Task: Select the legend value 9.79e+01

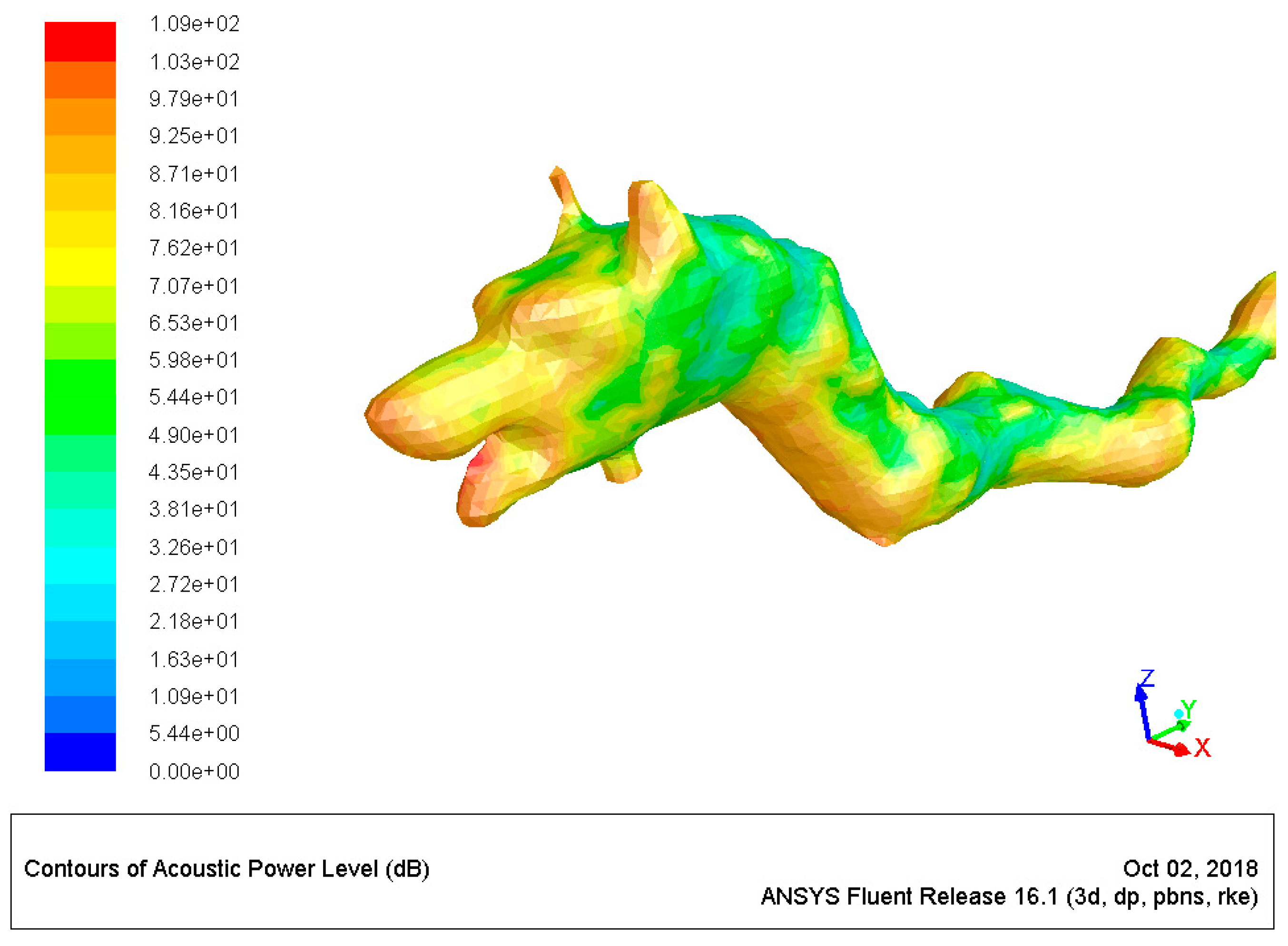Action: point(194,99)
